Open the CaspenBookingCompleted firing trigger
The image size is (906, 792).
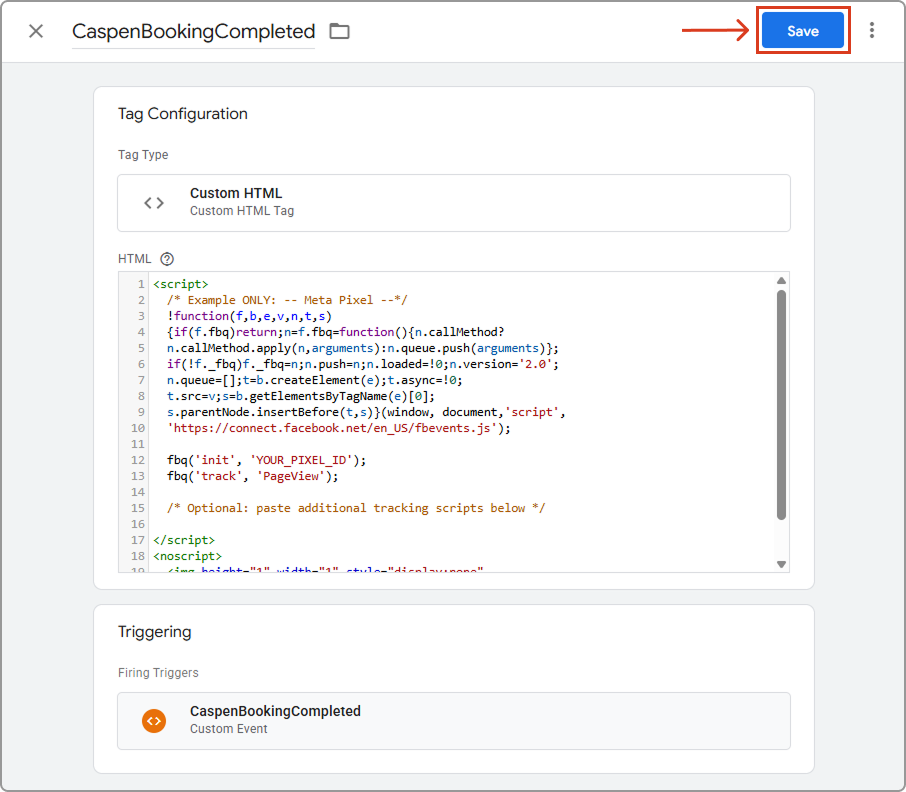(453, 720)
